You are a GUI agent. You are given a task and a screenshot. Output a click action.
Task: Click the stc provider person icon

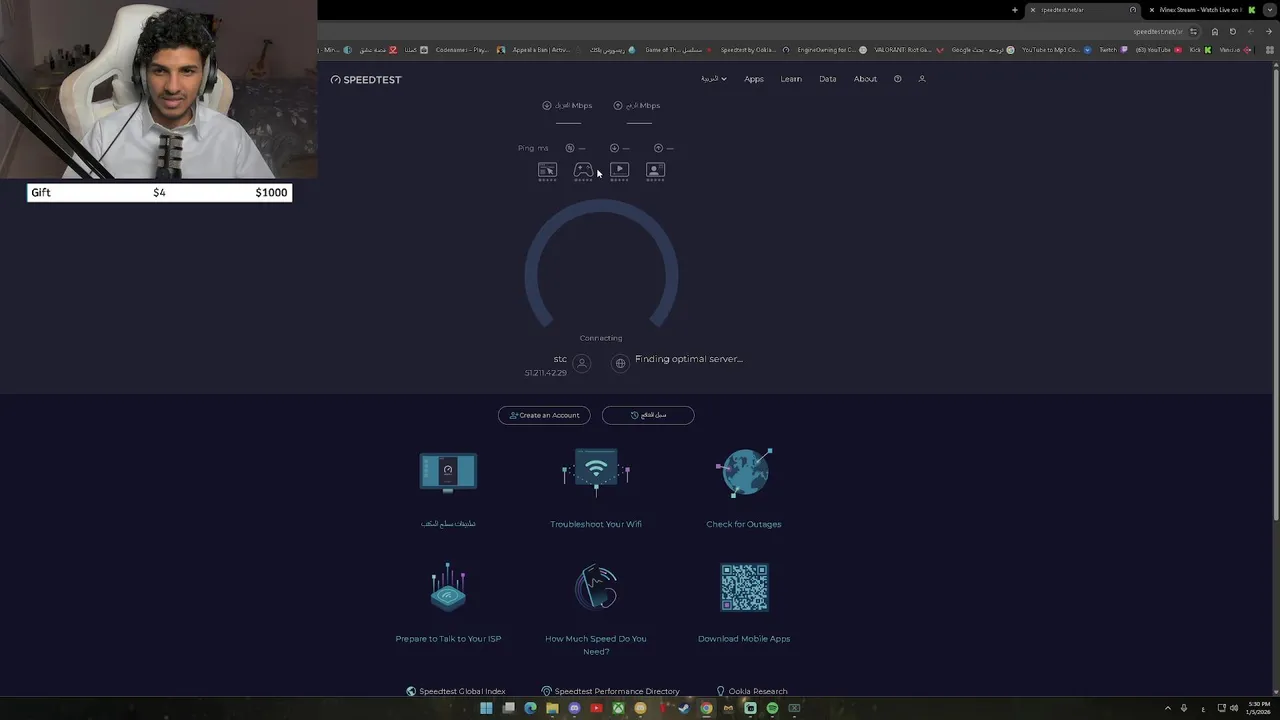point(582,363)
